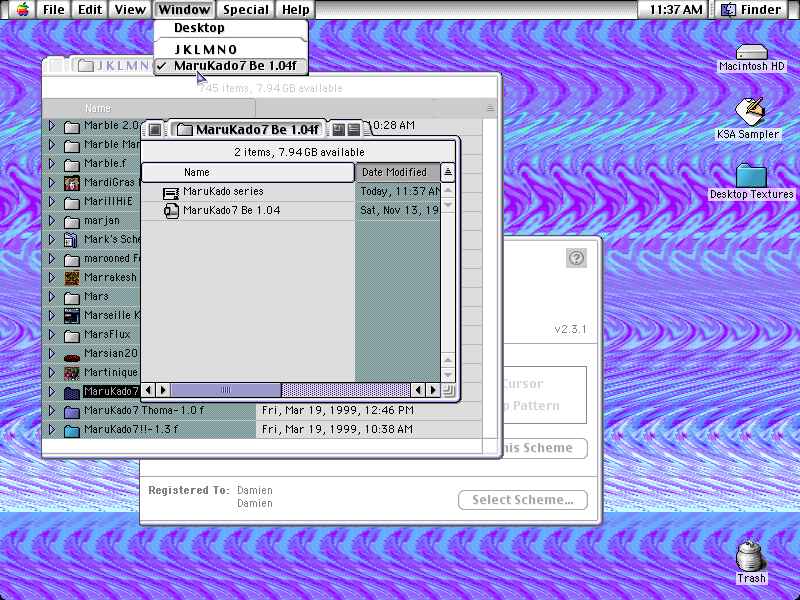This screenshot has height=600, width=800.
Task: Click the v2.3.1 version label
Action: pyautogui.click(x=570, y=329)
